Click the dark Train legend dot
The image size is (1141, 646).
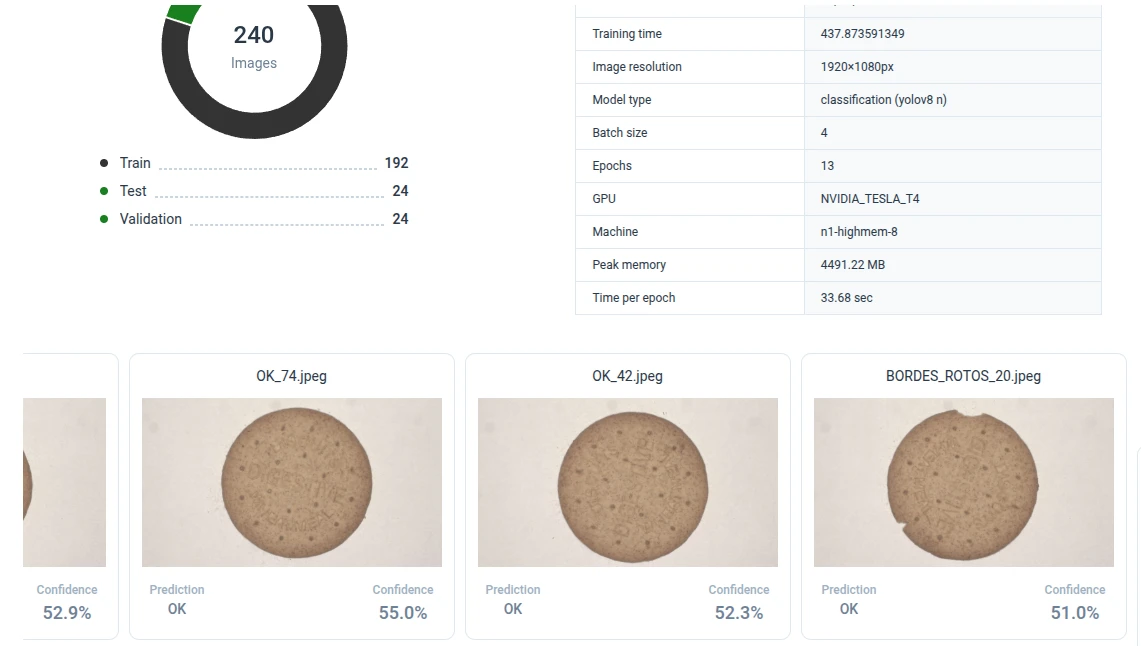pyautogui.click(x=104, y=163)
